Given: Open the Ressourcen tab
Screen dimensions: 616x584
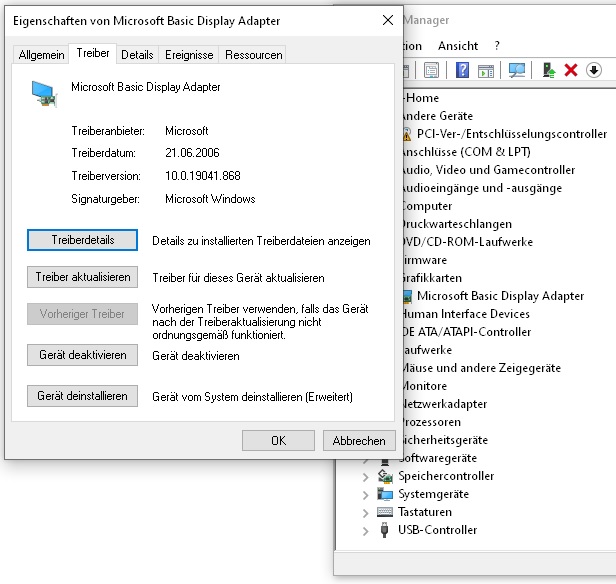Looking at the screenshot, I should pos(254,55).
